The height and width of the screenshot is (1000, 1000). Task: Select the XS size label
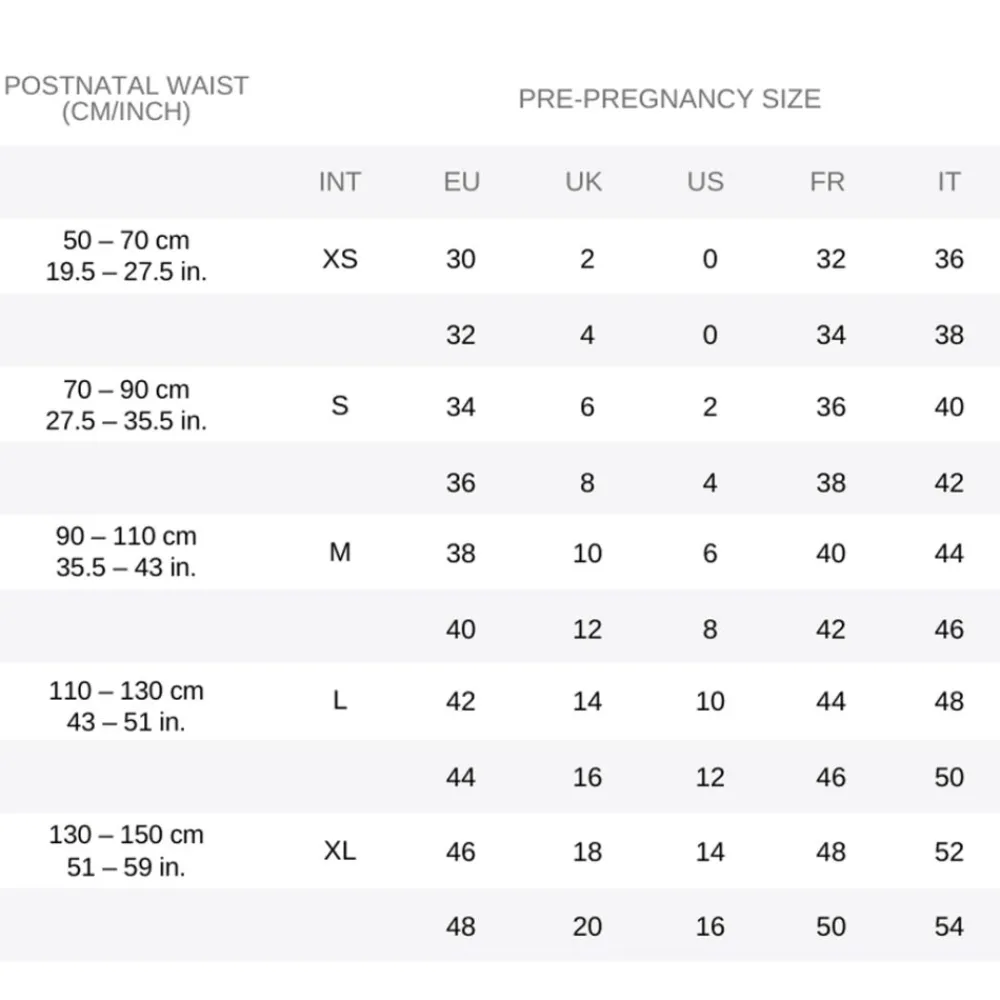pos(340,259)
